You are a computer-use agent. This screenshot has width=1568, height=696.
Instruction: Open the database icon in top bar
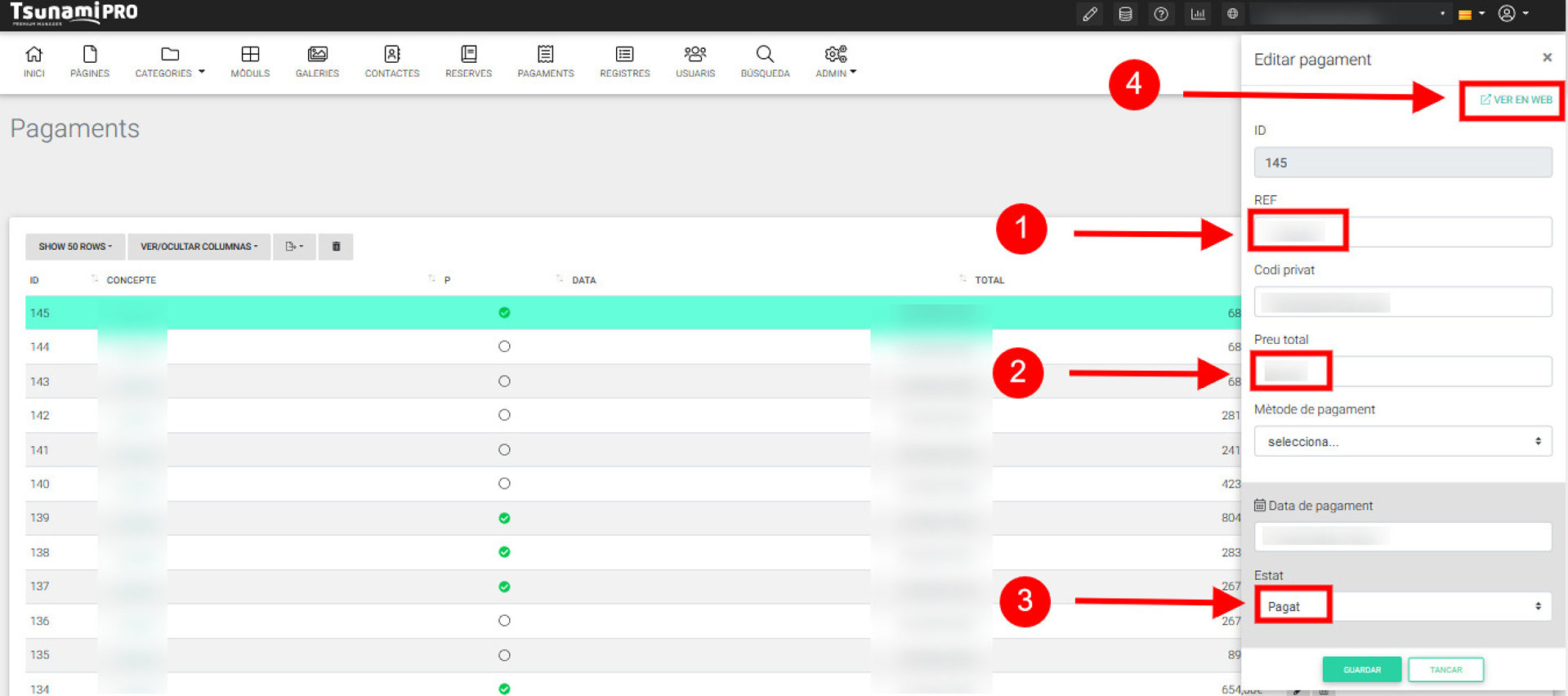[1125, 14]
